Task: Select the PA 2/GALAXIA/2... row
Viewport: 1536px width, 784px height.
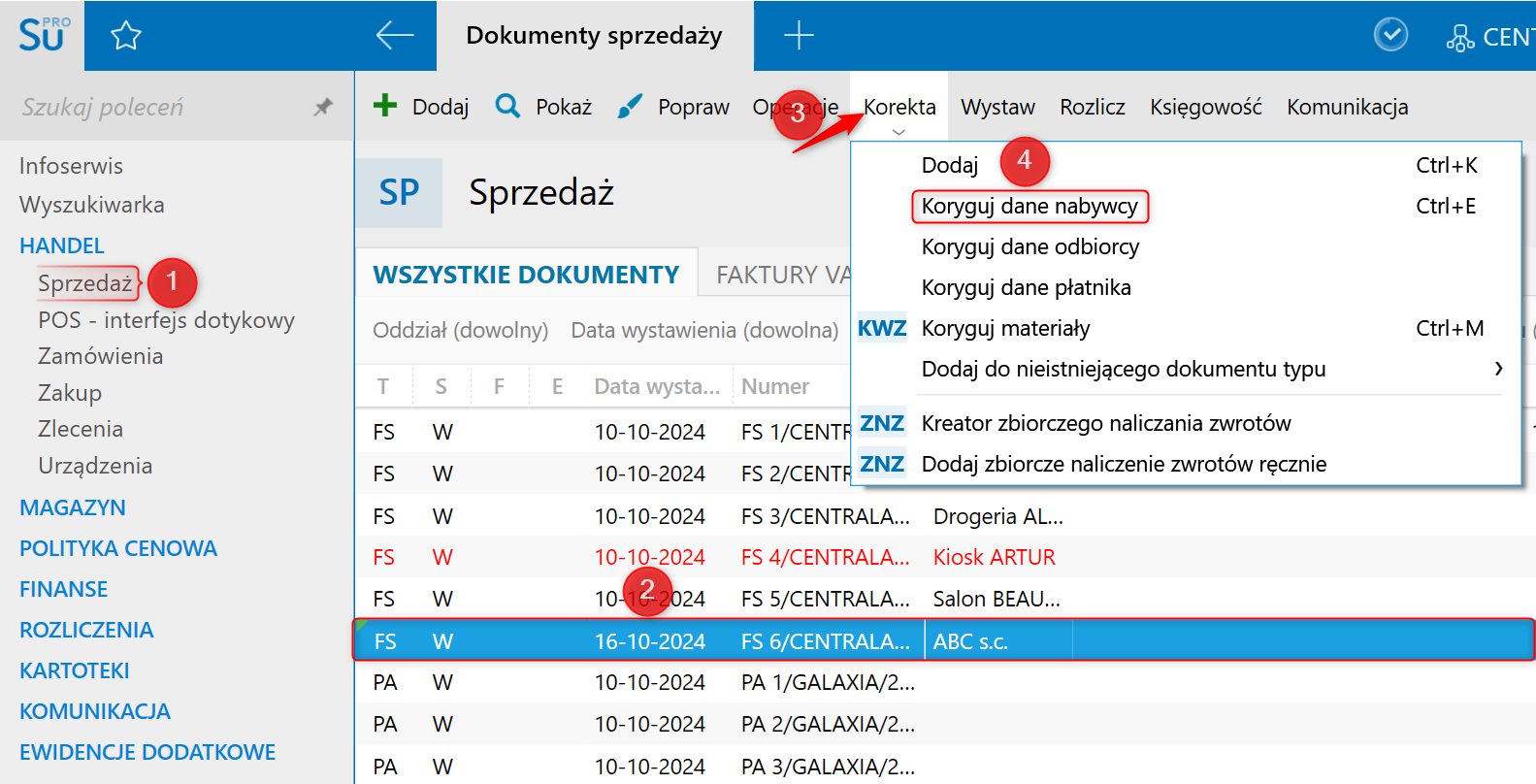Action: 944,724
